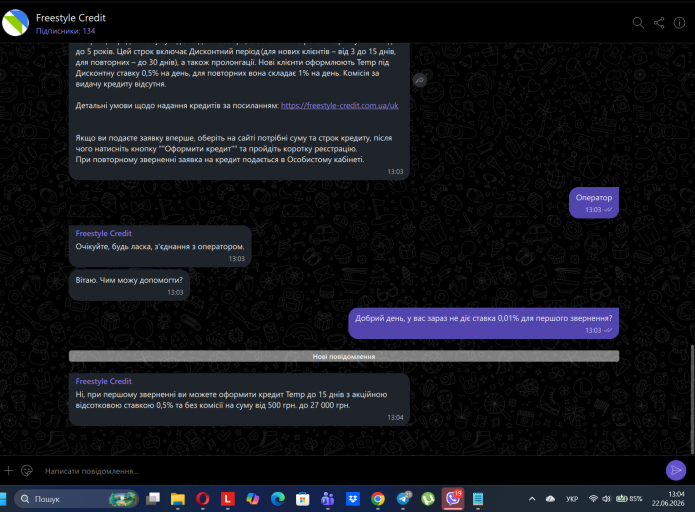Open the freestyle-credit.com.ua/uk link

click(340, 106)
